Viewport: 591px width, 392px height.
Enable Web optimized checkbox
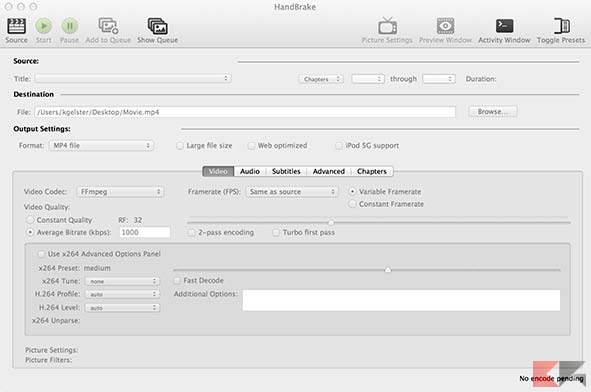pos(251,145)
